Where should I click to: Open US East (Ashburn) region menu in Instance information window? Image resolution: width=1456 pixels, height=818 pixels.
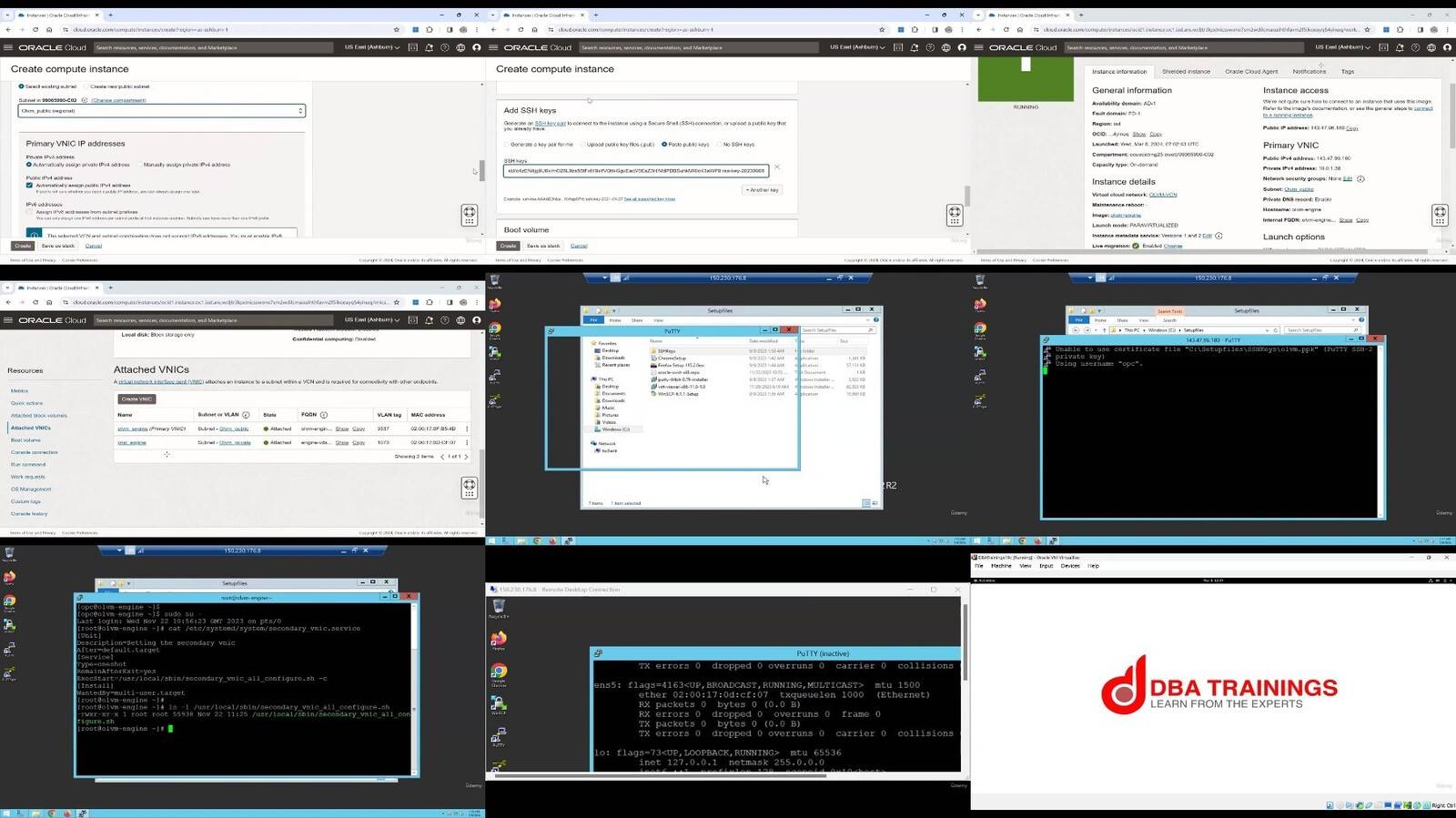(1342, 47)
